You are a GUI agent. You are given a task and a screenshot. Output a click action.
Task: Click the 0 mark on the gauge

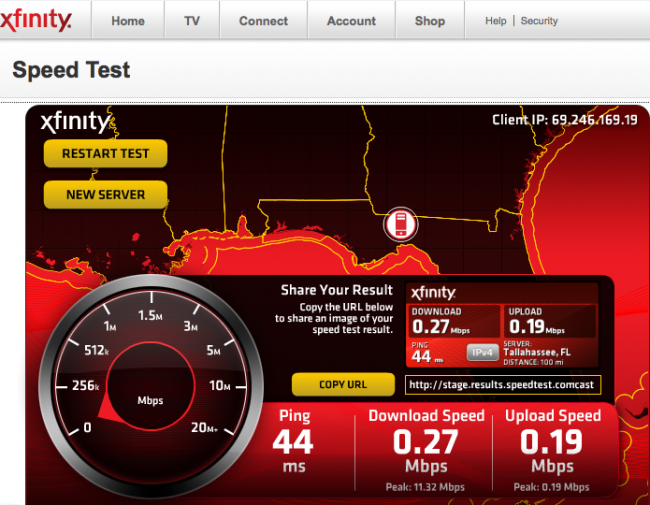point(87,427)
